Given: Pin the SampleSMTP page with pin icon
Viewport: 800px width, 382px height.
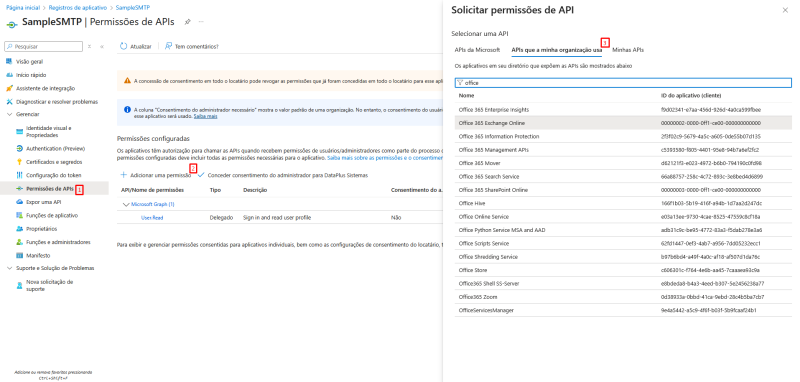Looking at the screenshot, I should 187,22.
